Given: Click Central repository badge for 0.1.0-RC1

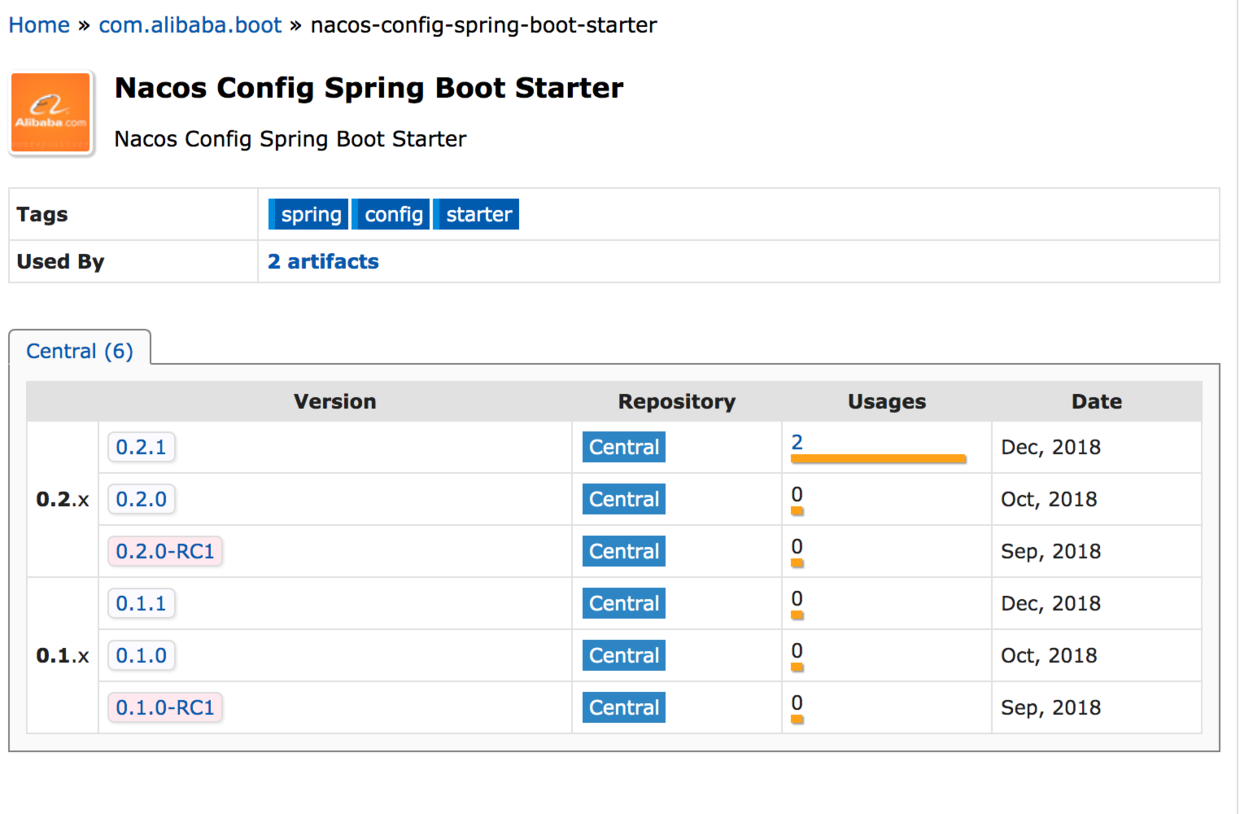Looking at the screenshot, I should click(x=624, y=708).
